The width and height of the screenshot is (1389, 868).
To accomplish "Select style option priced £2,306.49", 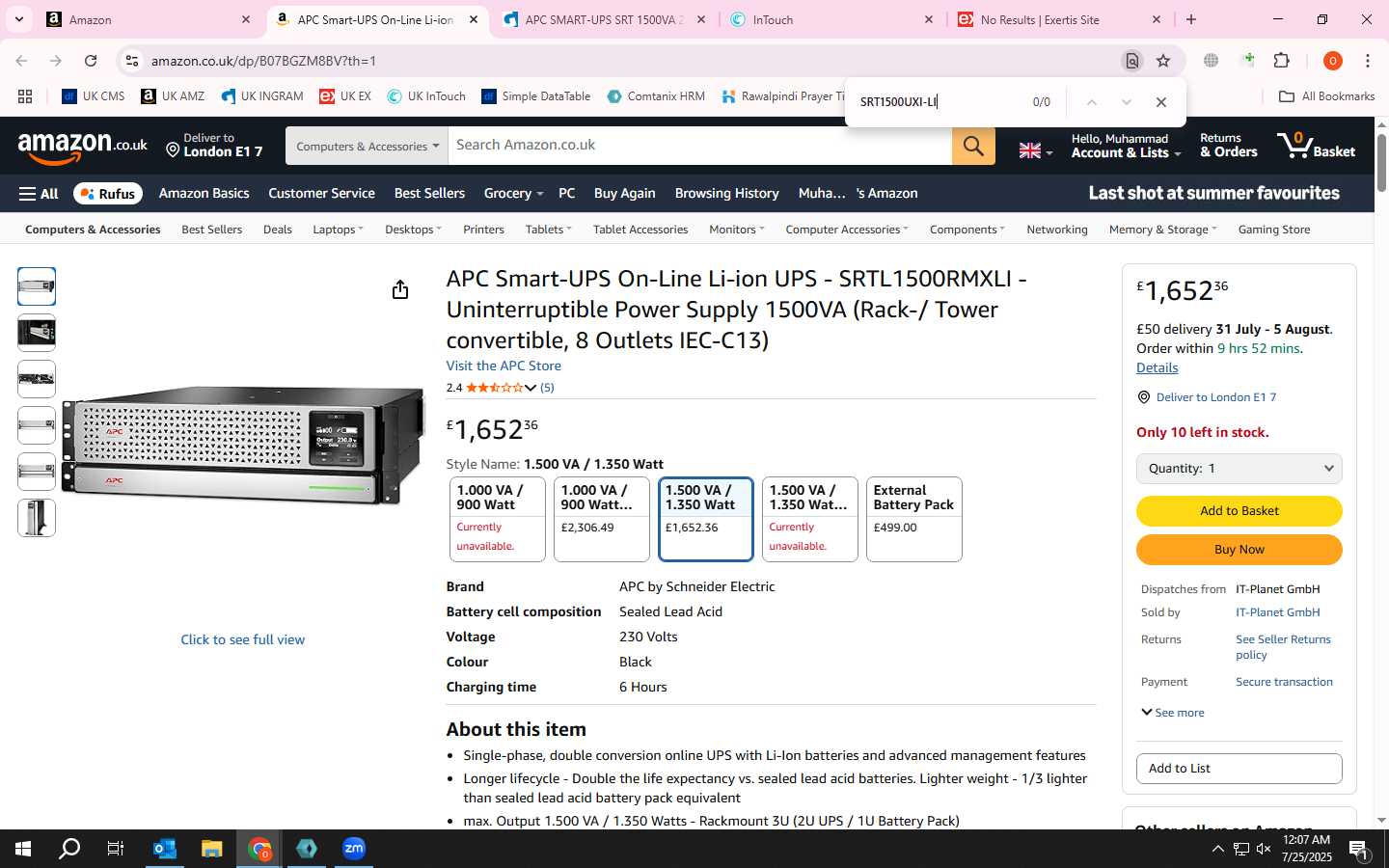I will [602, 519].
